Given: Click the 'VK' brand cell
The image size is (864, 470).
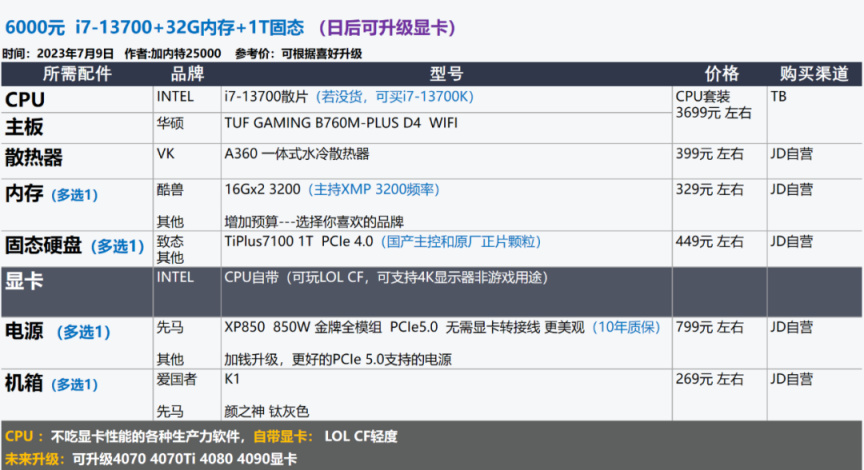Looking at the screenshot, I should point(165,154).
